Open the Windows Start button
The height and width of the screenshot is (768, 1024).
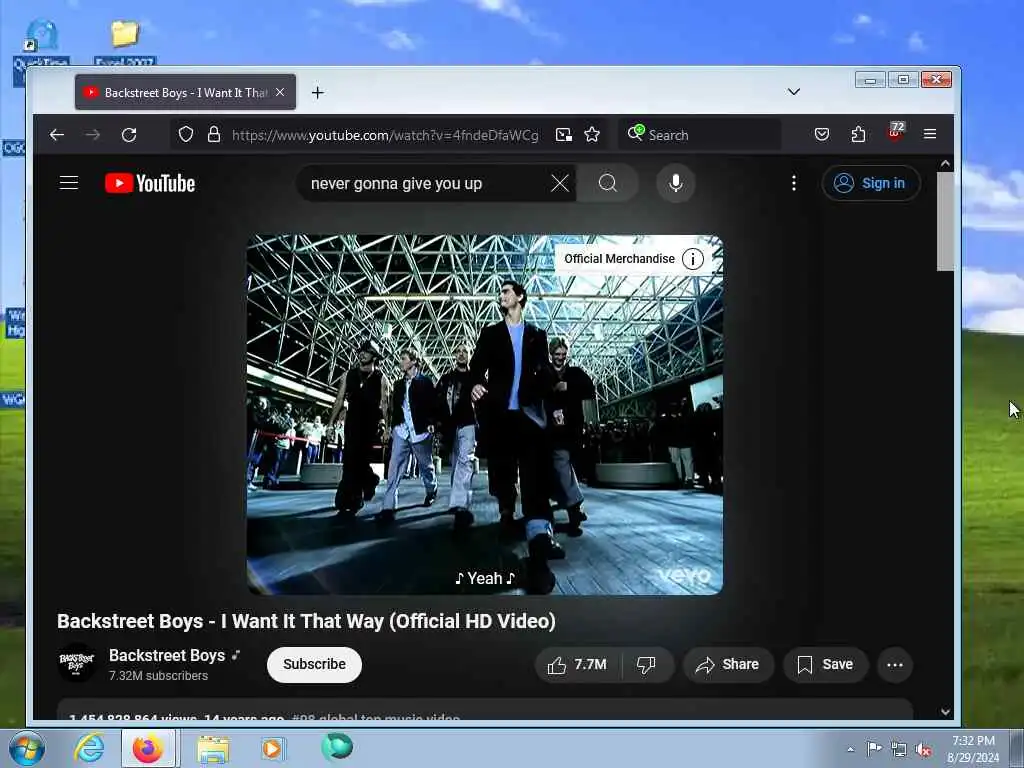click(27, 748)
